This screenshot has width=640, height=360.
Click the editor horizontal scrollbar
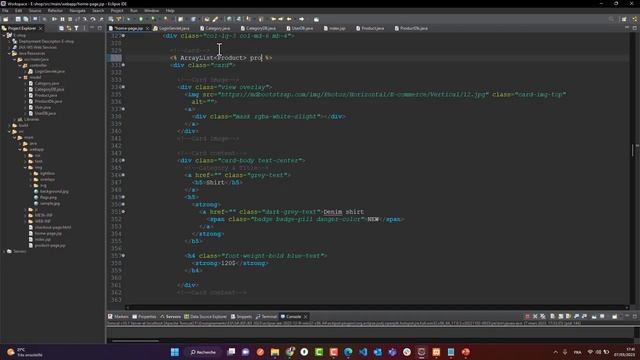pos(377,308)
